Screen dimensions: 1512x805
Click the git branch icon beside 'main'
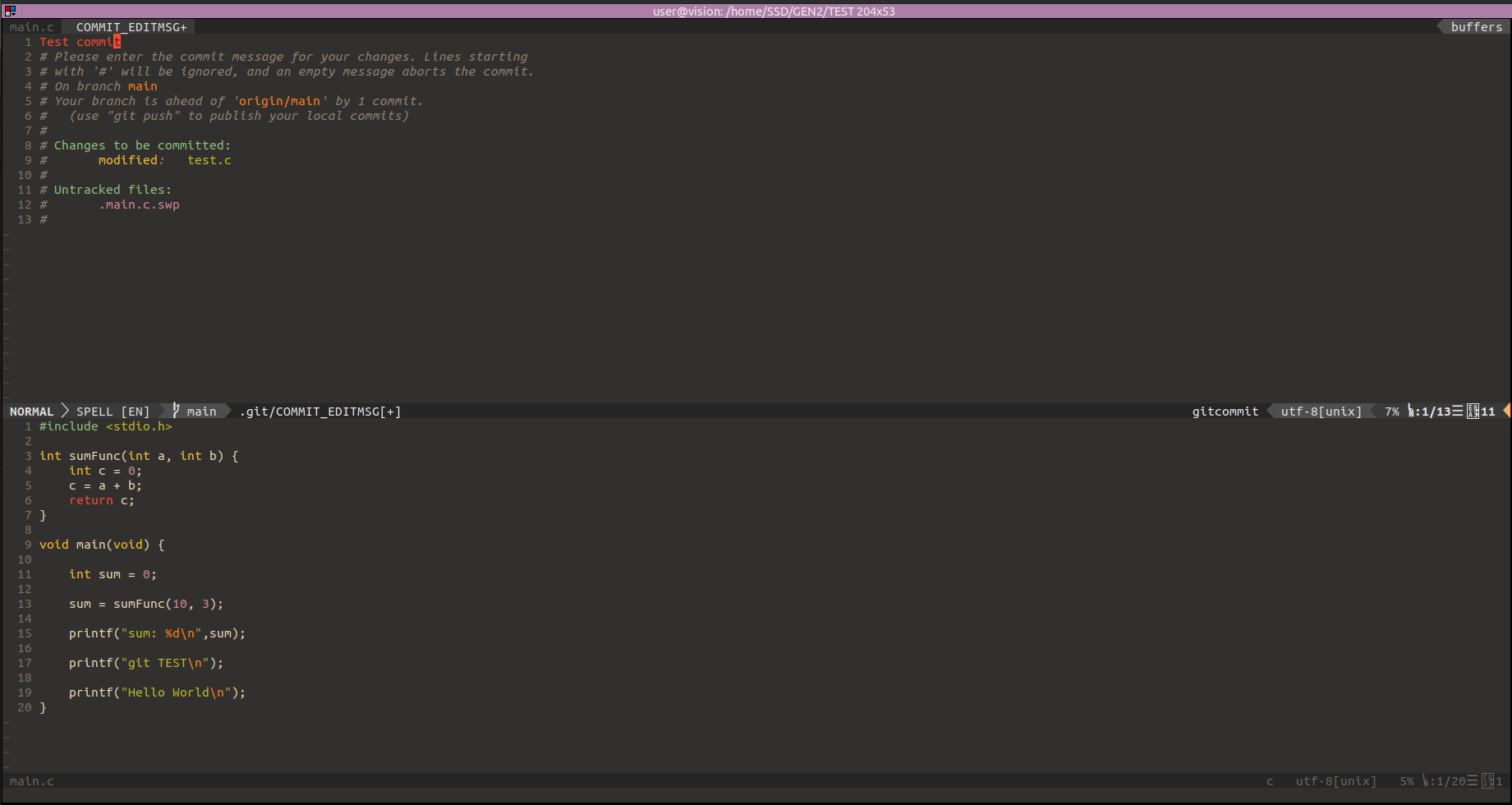pos(175,411)
